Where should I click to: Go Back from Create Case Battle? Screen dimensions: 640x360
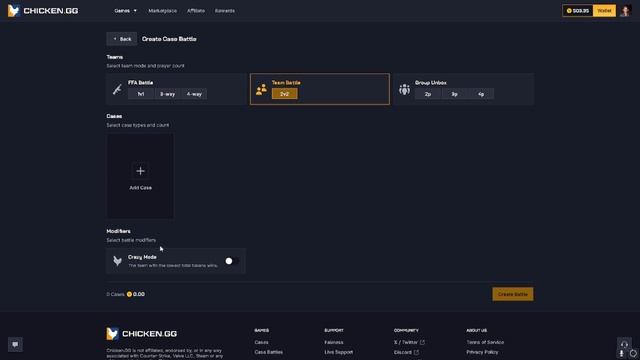click(122, 39)
